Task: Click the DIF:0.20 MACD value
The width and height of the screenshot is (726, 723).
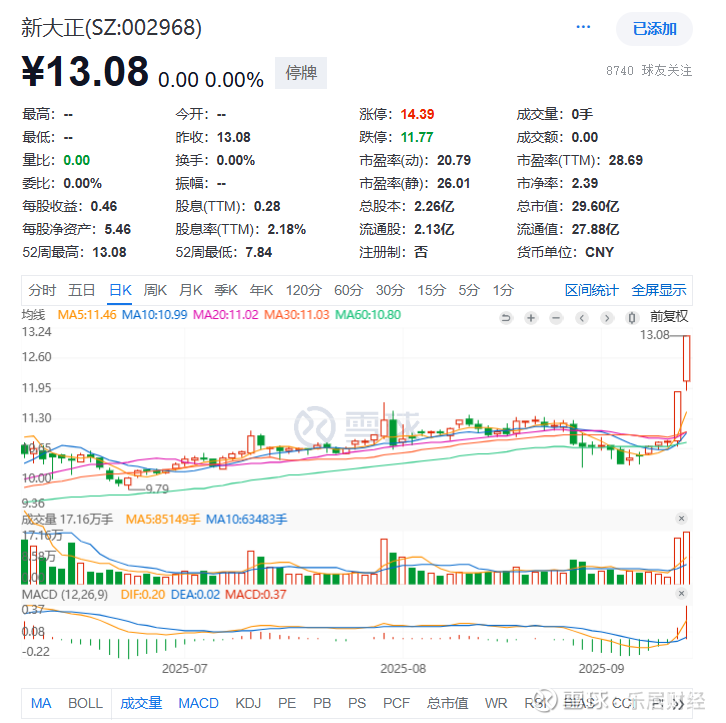Action: [x=143, y=594]
